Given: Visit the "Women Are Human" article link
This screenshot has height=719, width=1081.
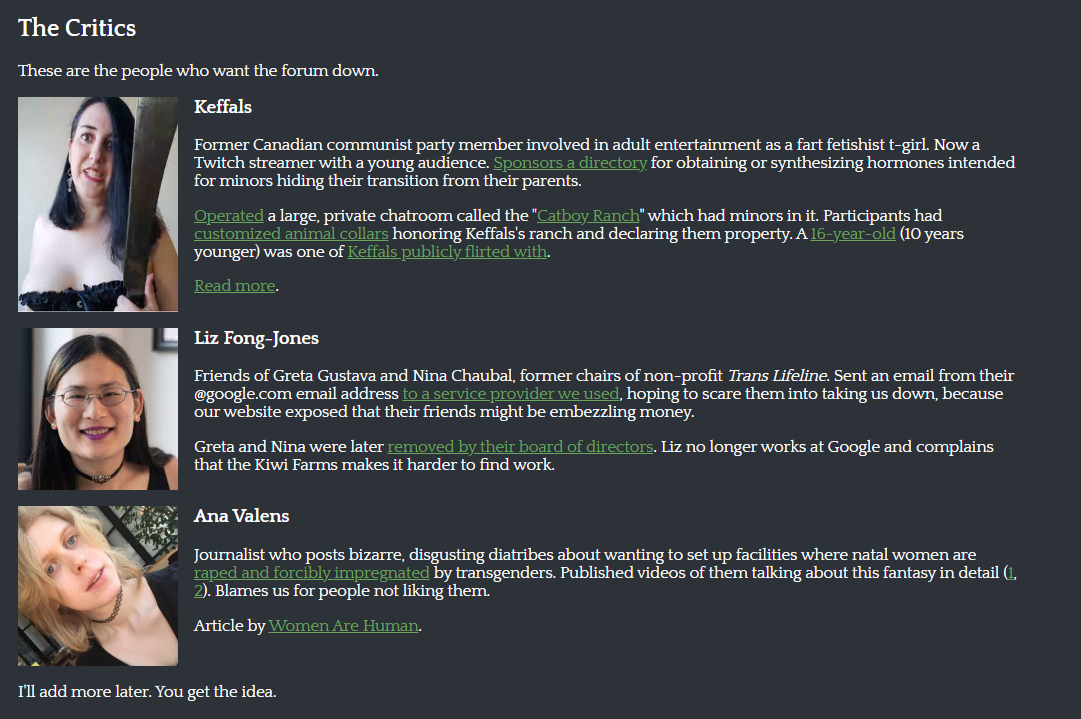Looking at the screenshot, I should 343,626.
